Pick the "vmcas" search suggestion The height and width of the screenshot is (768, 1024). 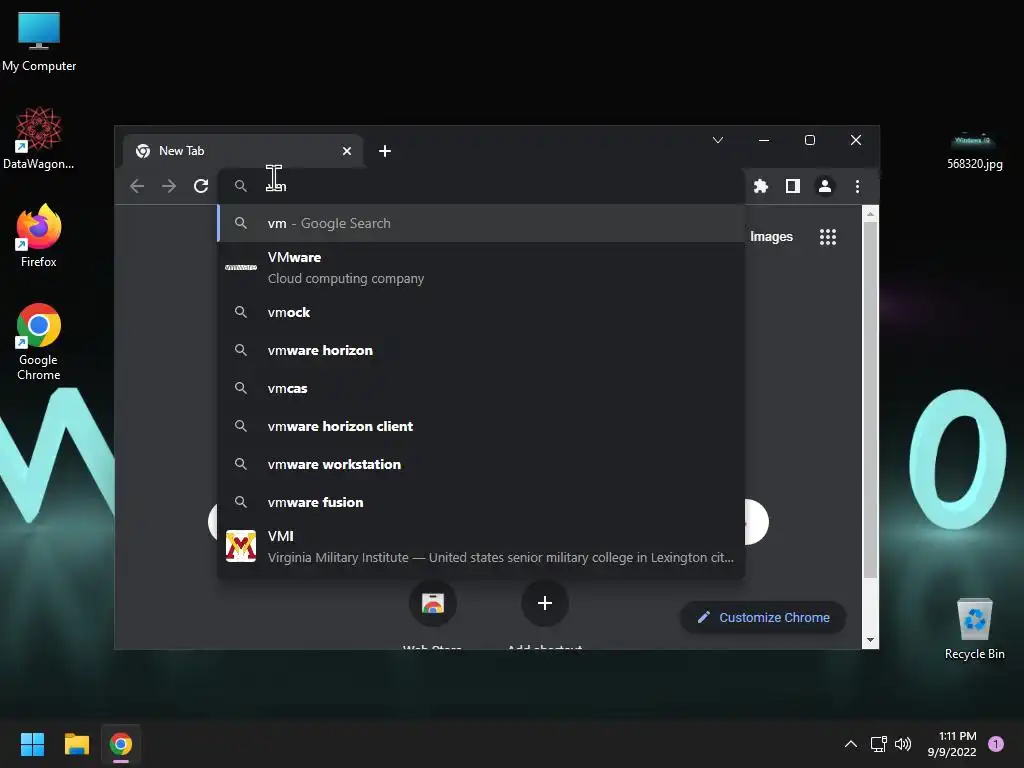481,388
